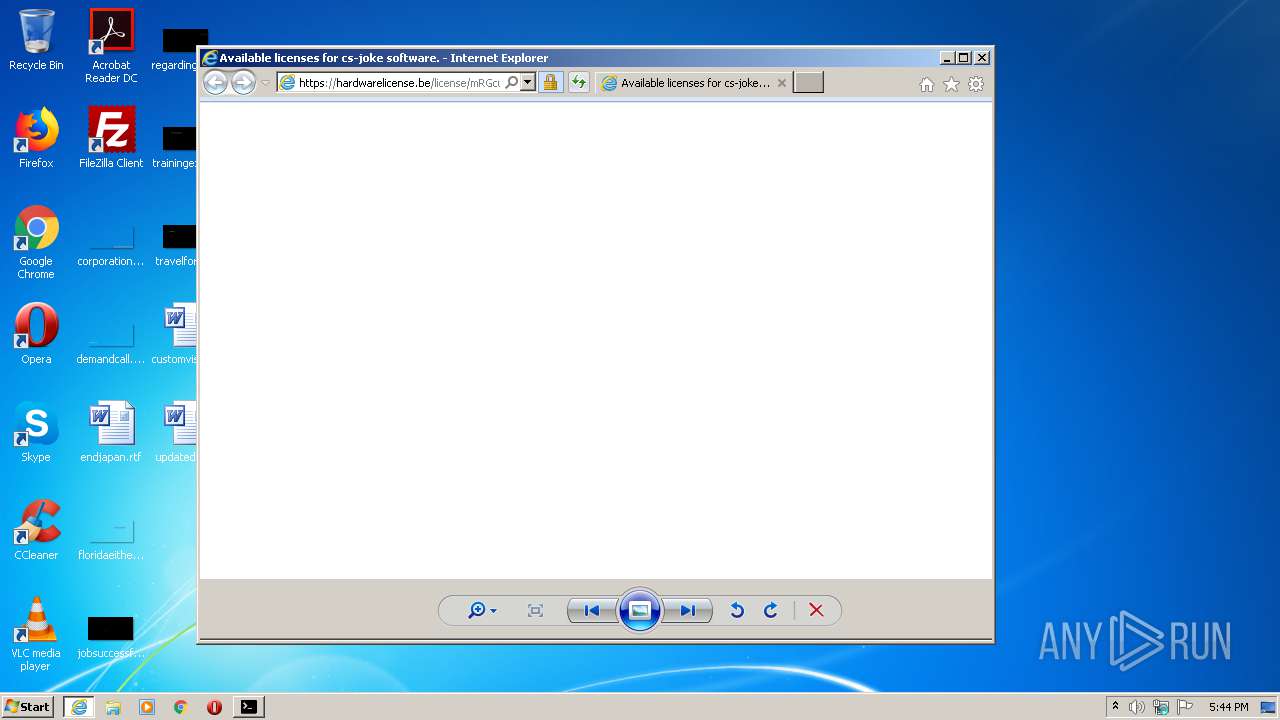Go to the next image
1280x720 pixels.
(688, 610)
